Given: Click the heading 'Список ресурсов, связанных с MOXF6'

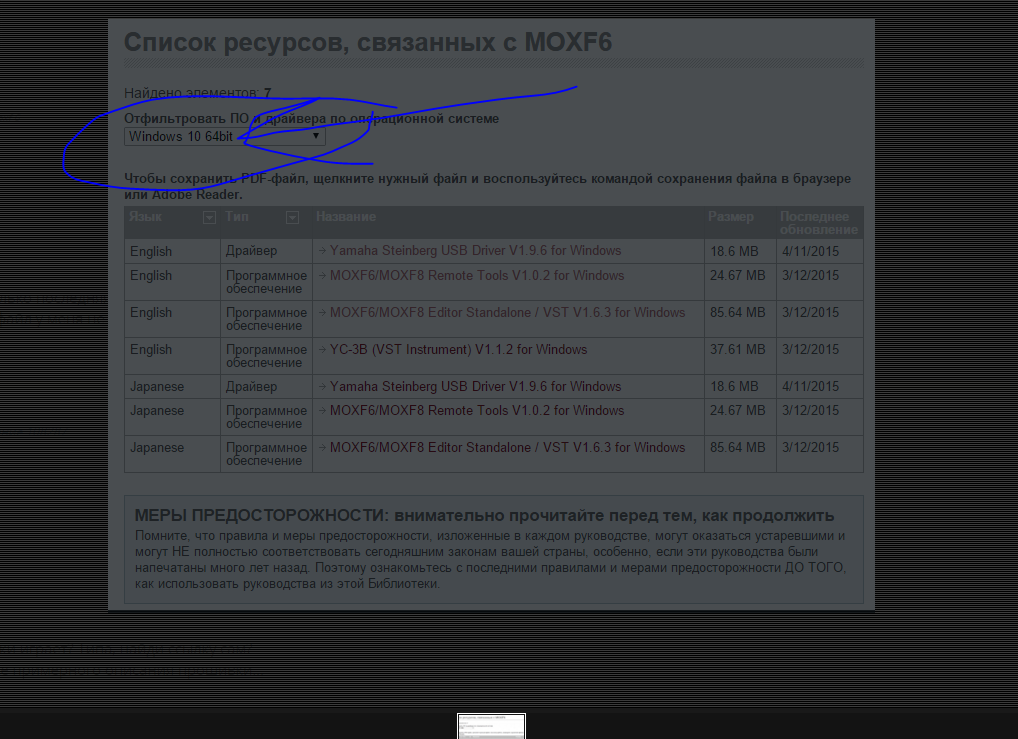Looking at the screenshot, I should pos(367,42).
